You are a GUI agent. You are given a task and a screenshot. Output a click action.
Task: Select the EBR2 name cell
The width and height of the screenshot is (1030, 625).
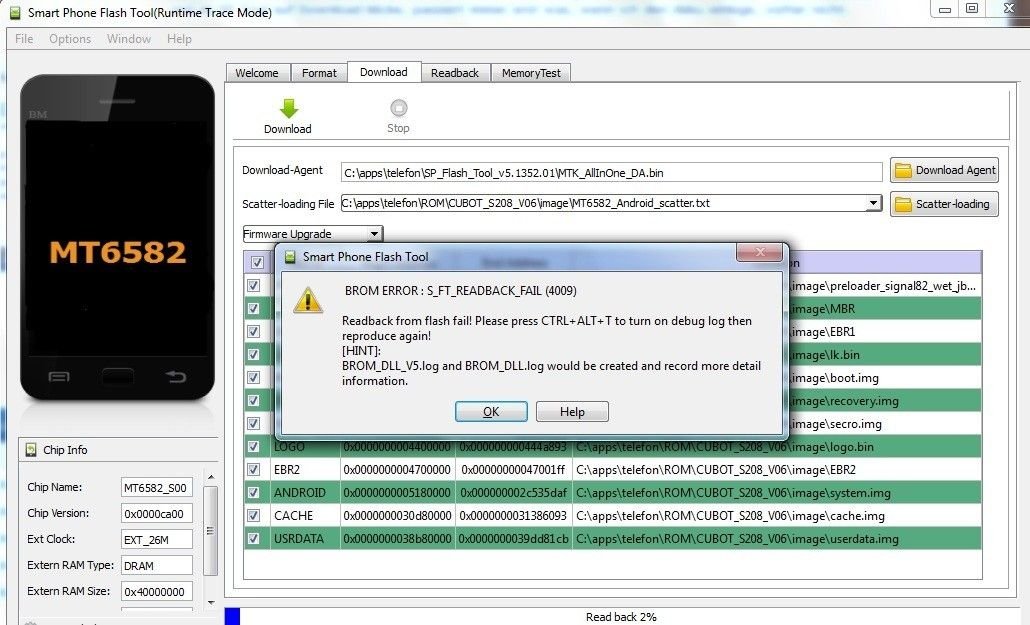coord(305,470)
